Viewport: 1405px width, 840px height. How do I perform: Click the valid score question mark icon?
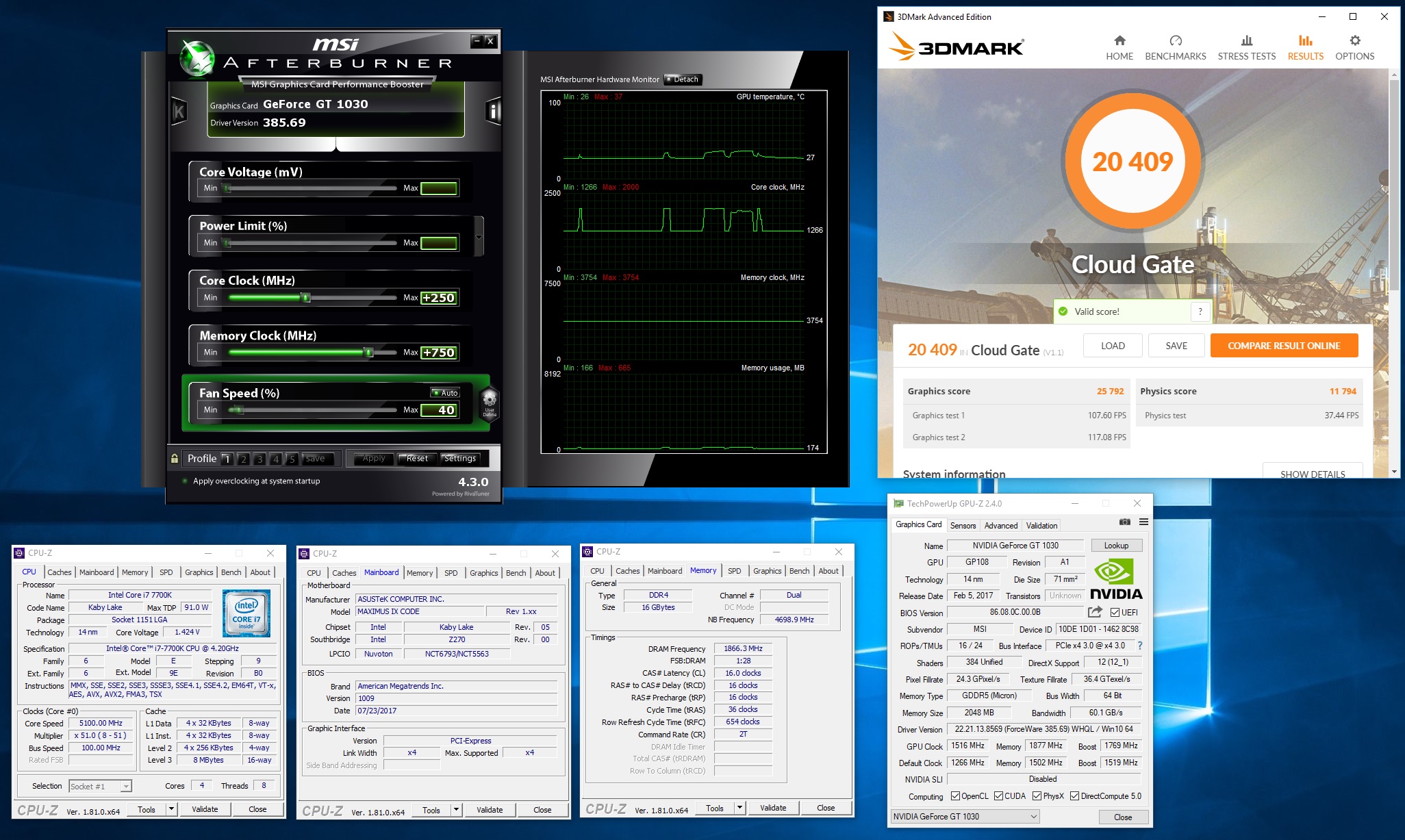point(1200,311)
